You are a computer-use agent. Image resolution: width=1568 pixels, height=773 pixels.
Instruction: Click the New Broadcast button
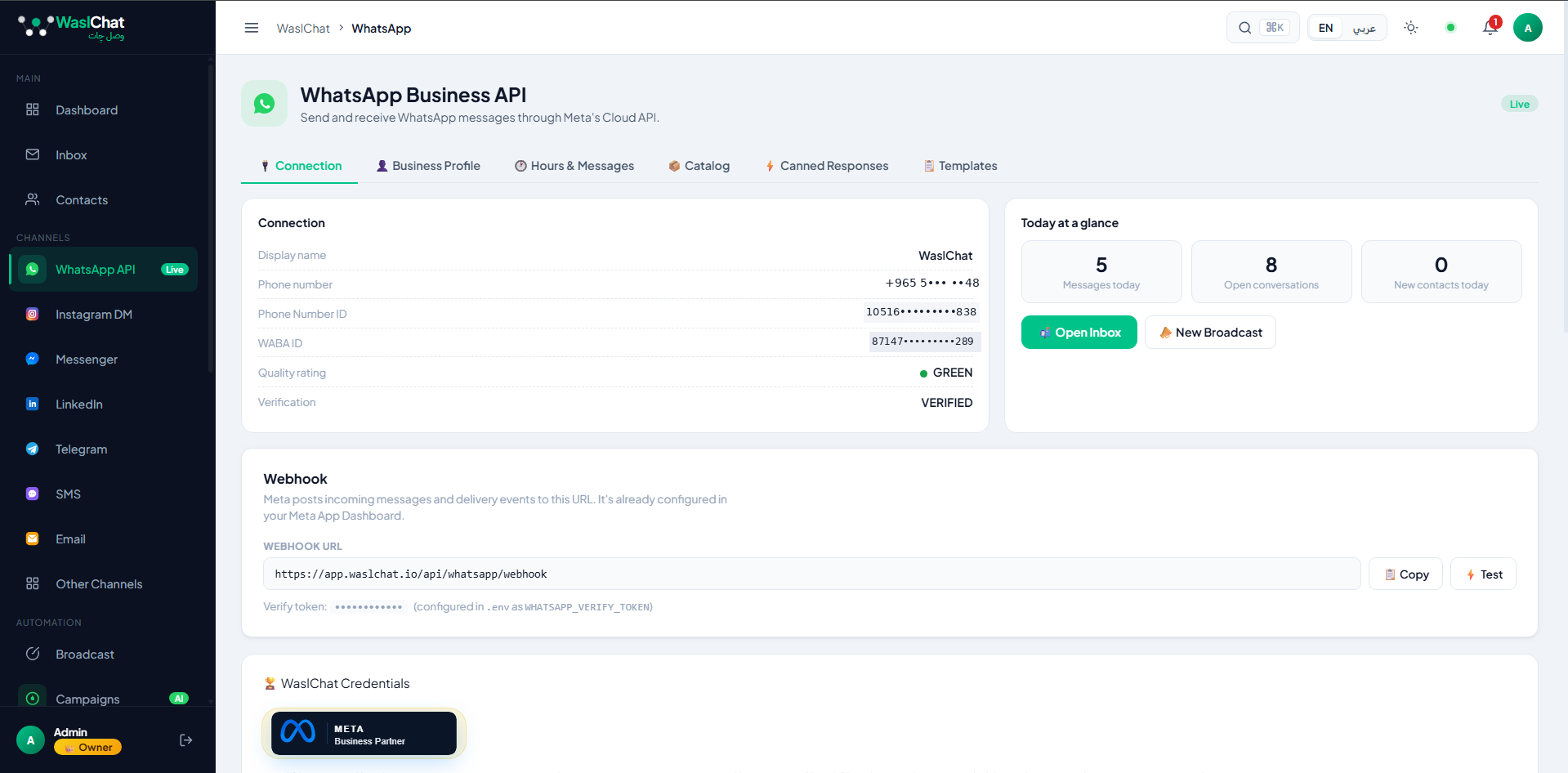pos(1210,333)
